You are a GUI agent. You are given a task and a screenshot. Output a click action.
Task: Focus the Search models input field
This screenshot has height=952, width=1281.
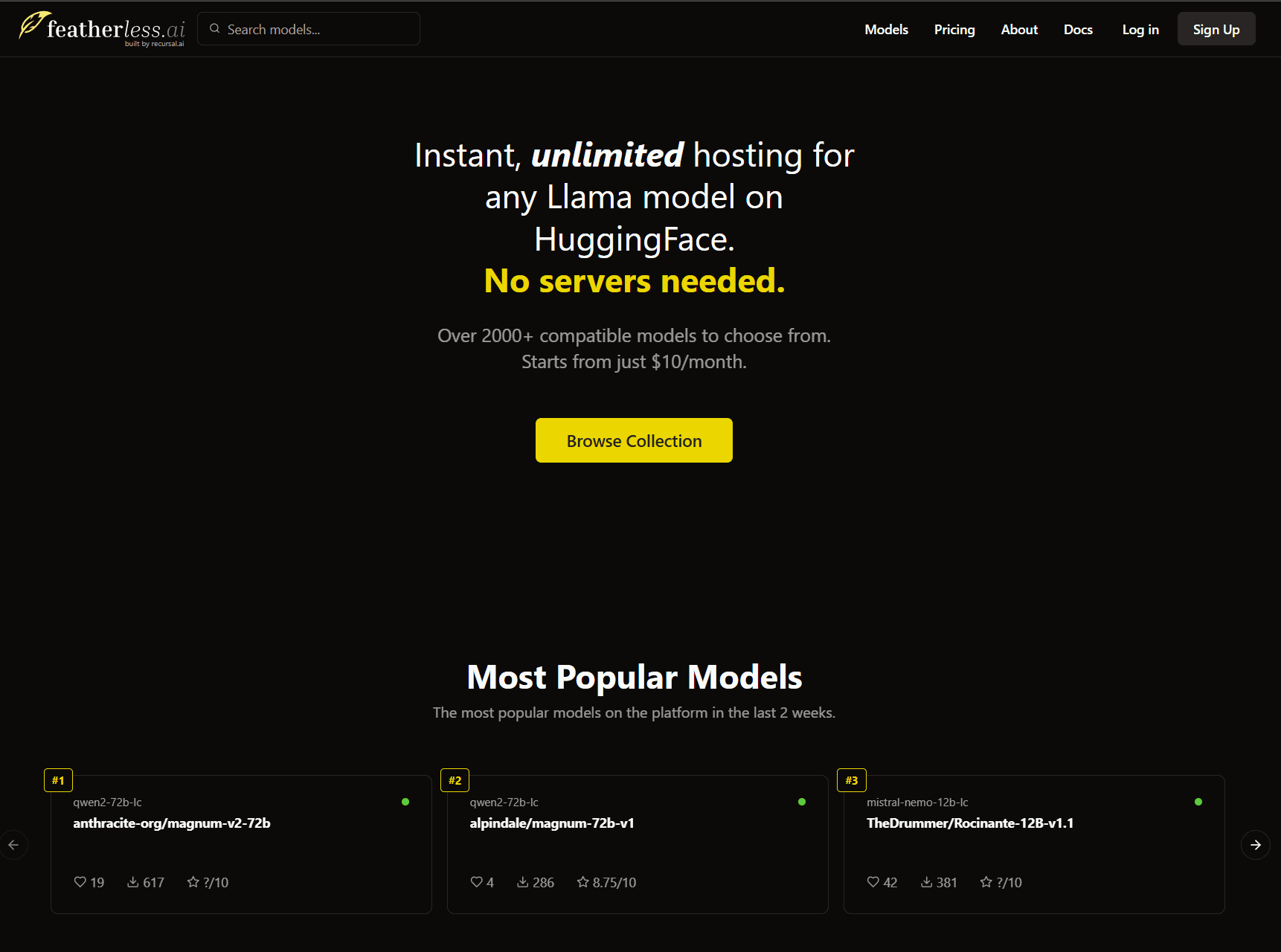309,29
